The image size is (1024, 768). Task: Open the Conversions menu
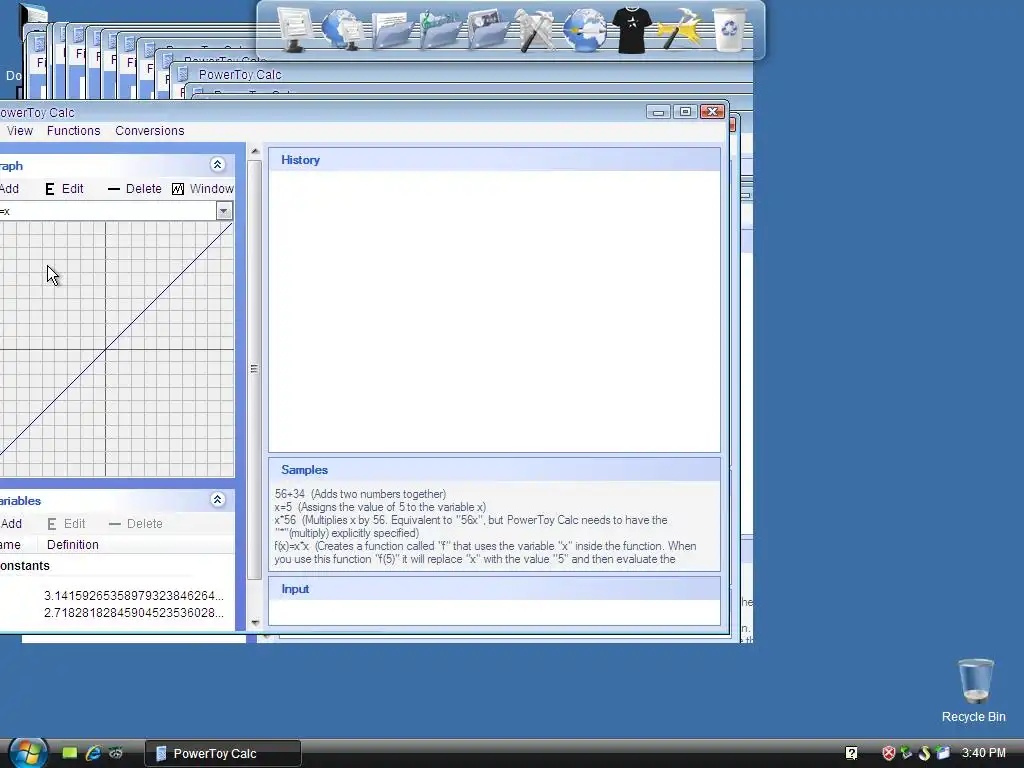150,131
